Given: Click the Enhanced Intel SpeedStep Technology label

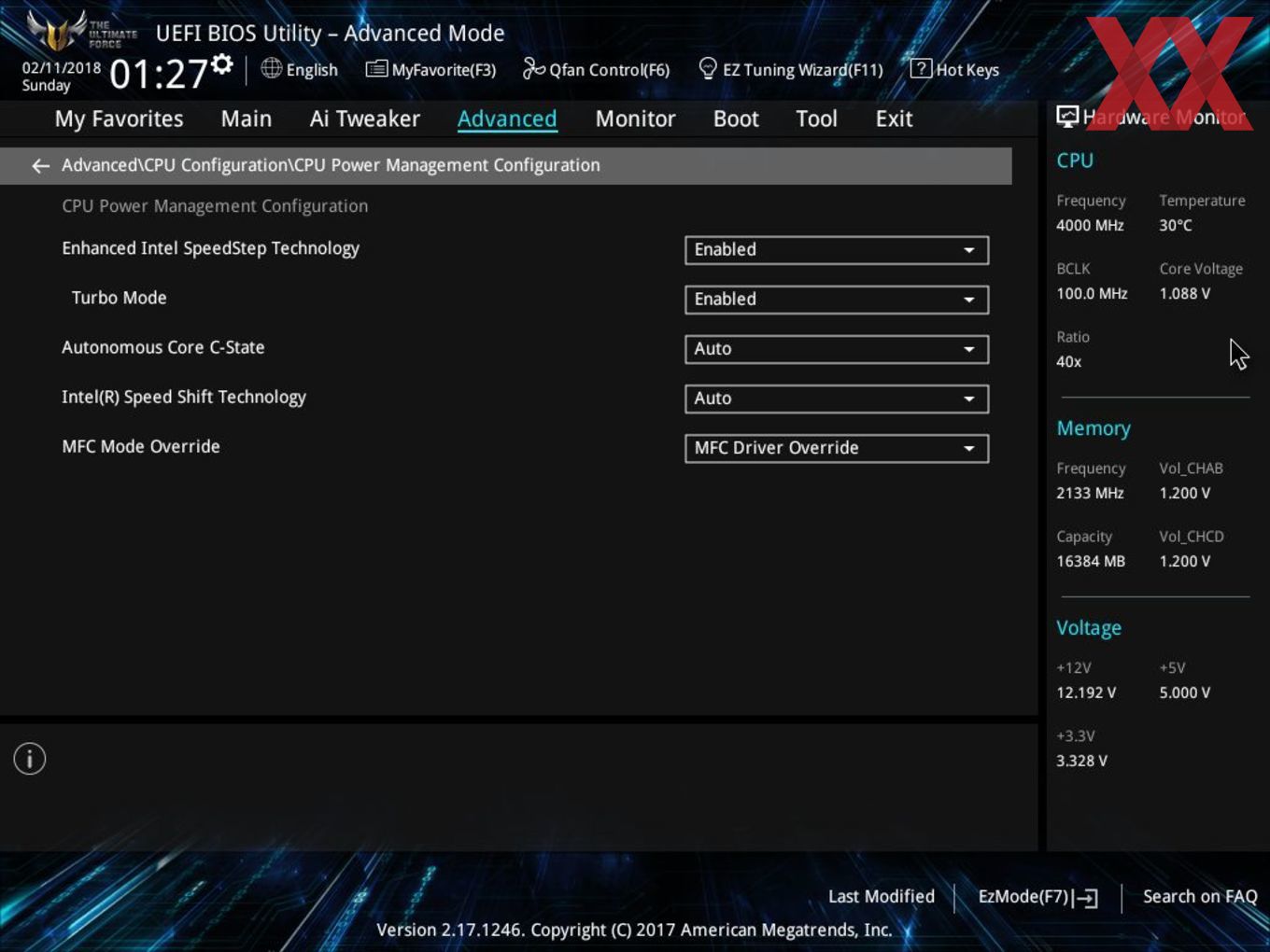Looking at the screenshot, I should point(210,248).
